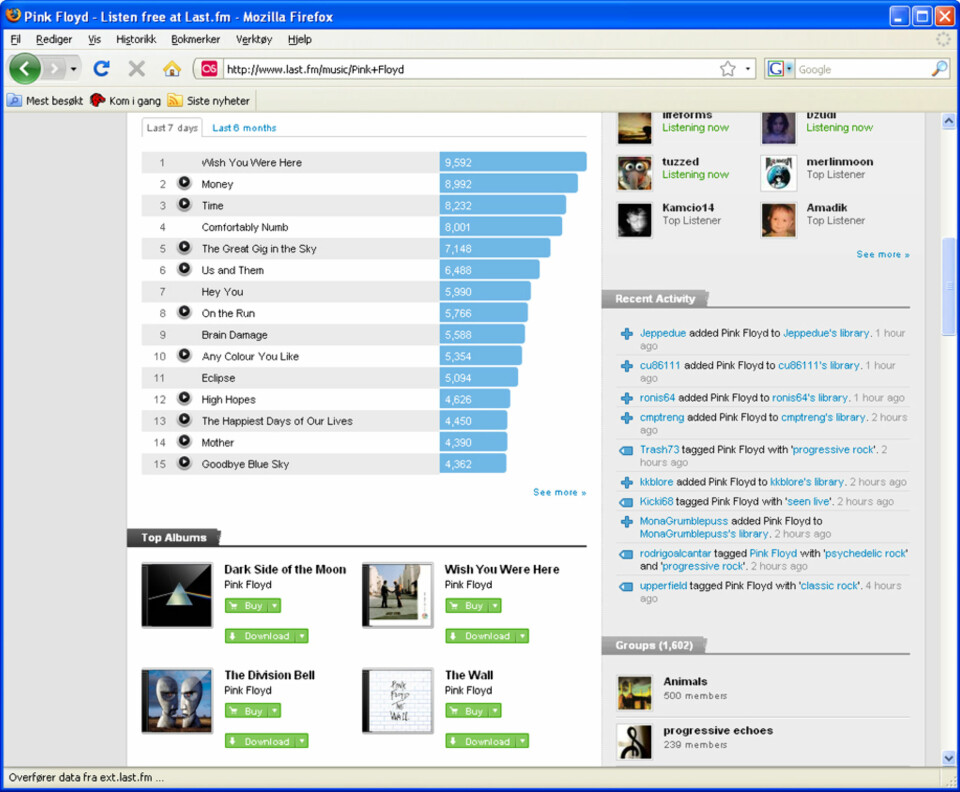View tuzzed's avatar picture

point(634,173)
